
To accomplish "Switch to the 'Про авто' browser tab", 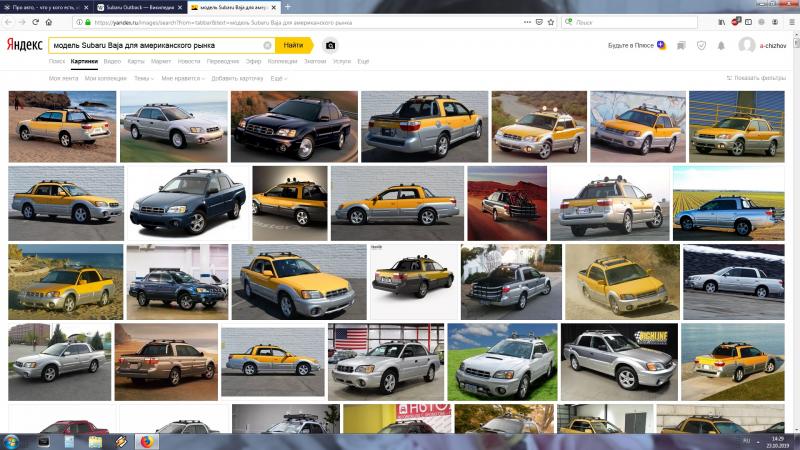I will (x=46, y=8).
